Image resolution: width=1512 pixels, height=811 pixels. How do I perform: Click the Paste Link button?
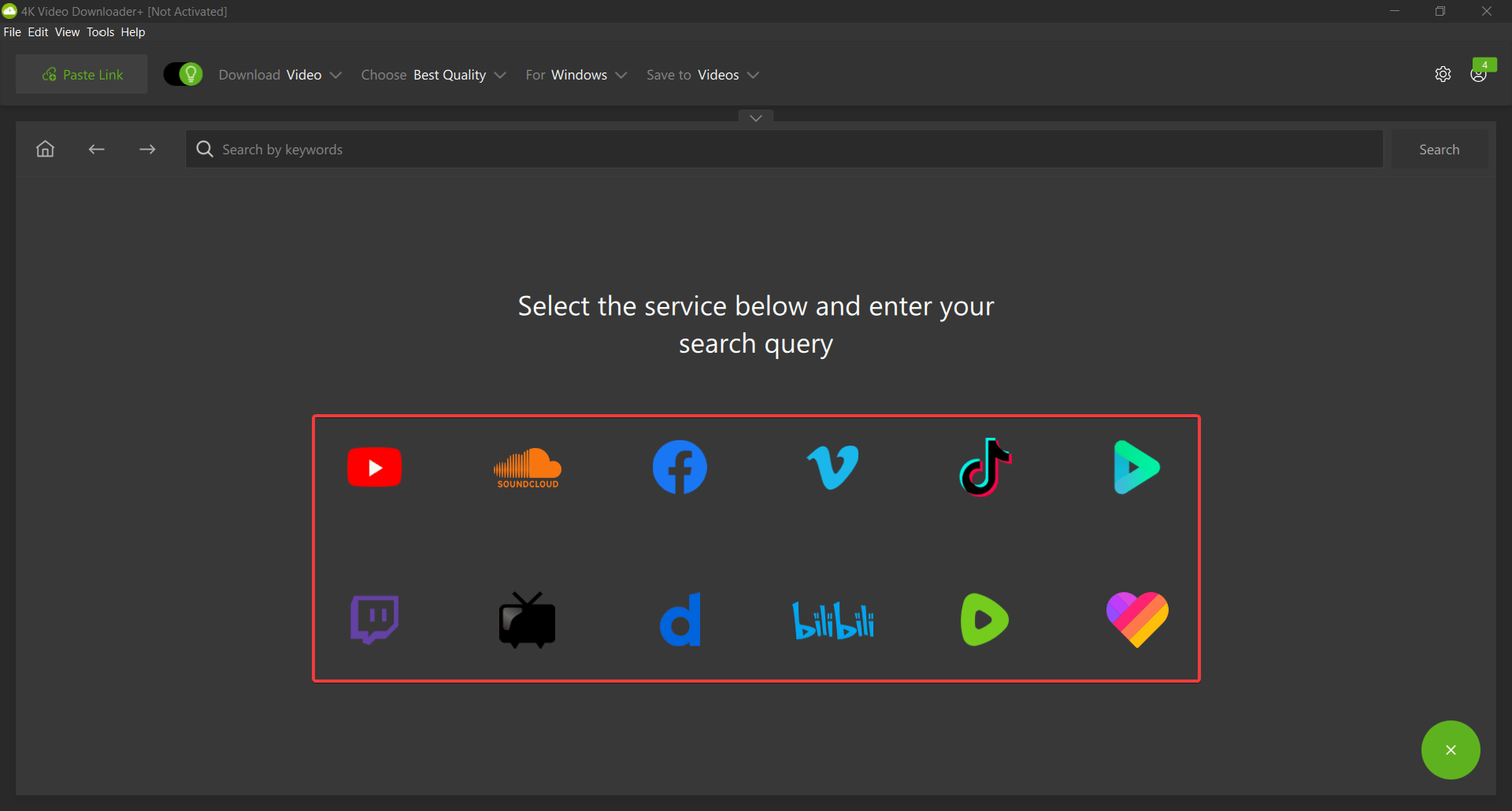click(x=81, y=73)
